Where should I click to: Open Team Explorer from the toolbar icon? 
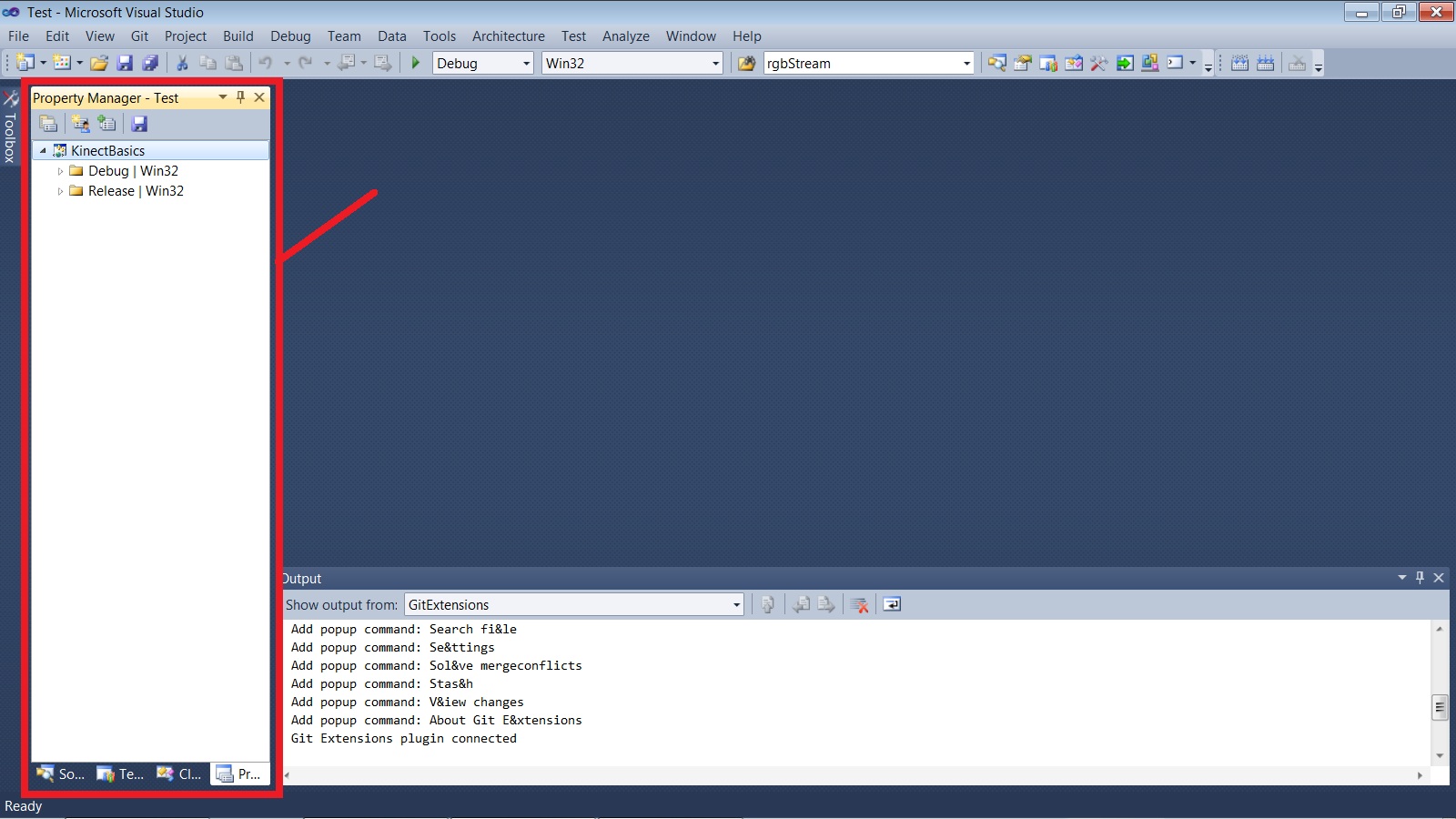[1048, 63]
